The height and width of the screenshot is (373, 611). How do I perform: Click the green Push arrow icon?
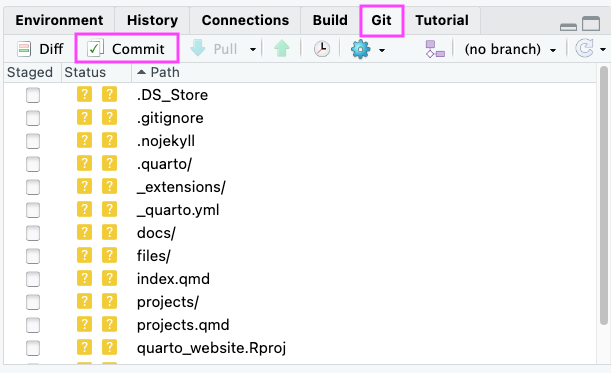pyautogui.click(x=282, y=49)
